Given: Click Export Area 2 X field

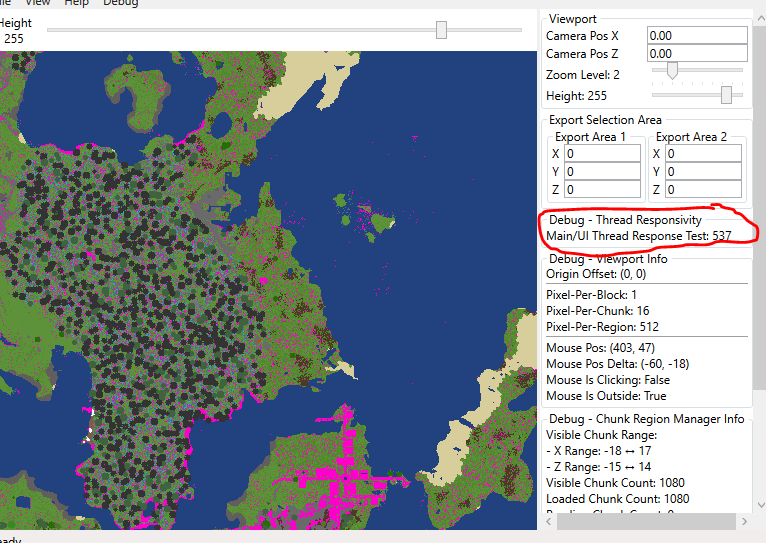Looking at the screenshot, I should (x=703, y=154).
